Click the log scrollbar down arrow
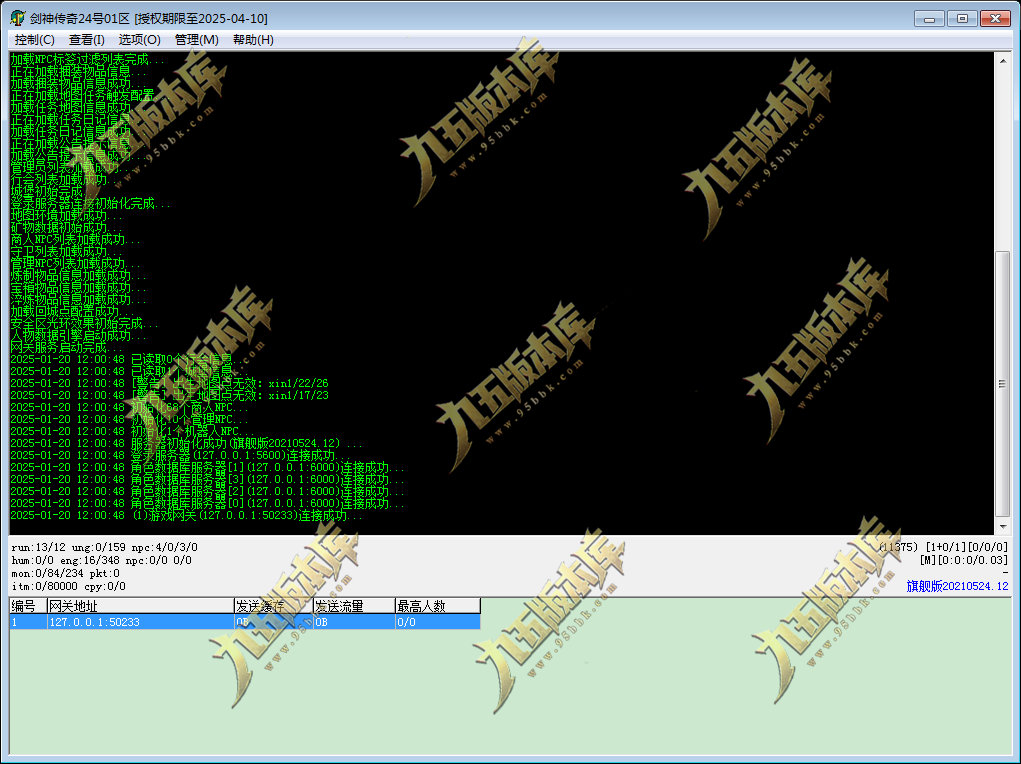This screenshot has width=1021, height=764. point(1003,525)
